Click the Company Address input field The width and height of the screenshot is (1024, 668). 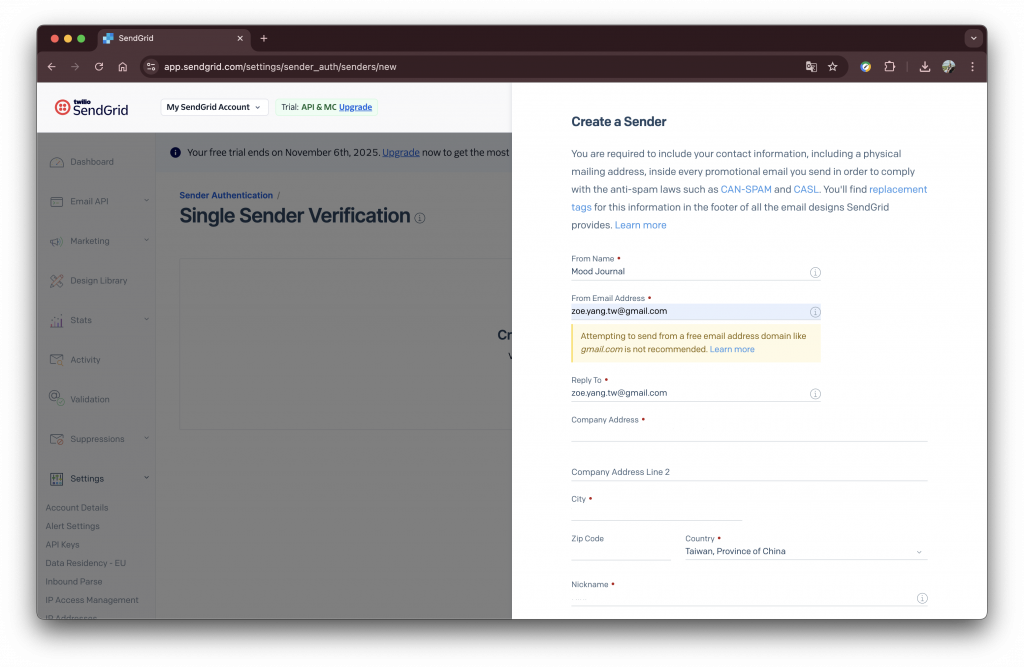[749, 433]
